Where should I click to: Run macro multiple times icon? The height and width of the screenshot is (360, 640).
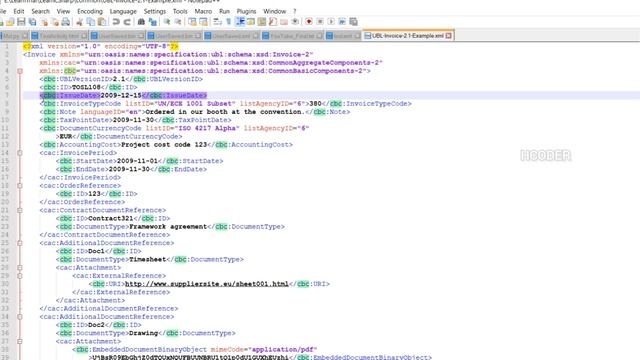pyautogui.click(x=342, y=22)
